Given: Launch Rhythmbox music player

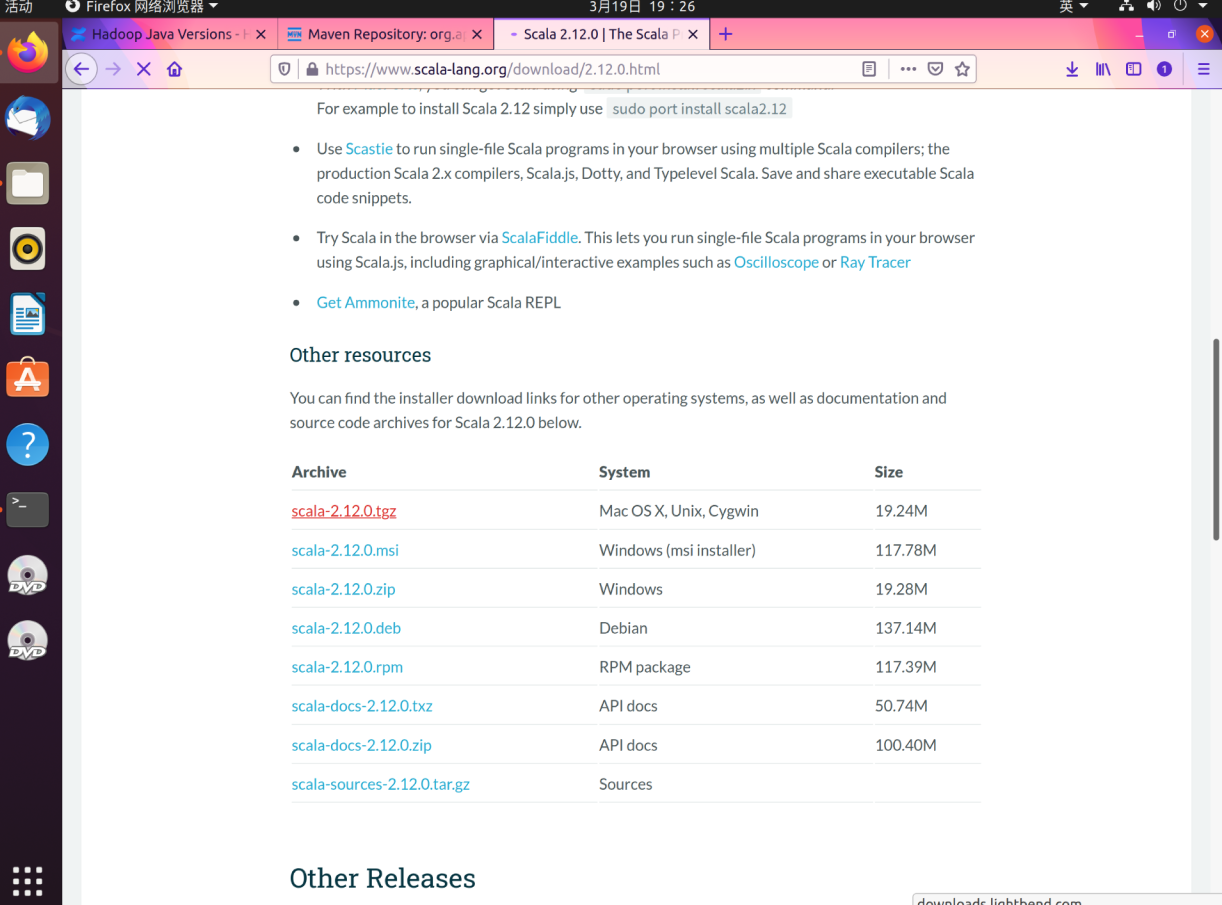Looking at the screenshot, I should 28,248.
